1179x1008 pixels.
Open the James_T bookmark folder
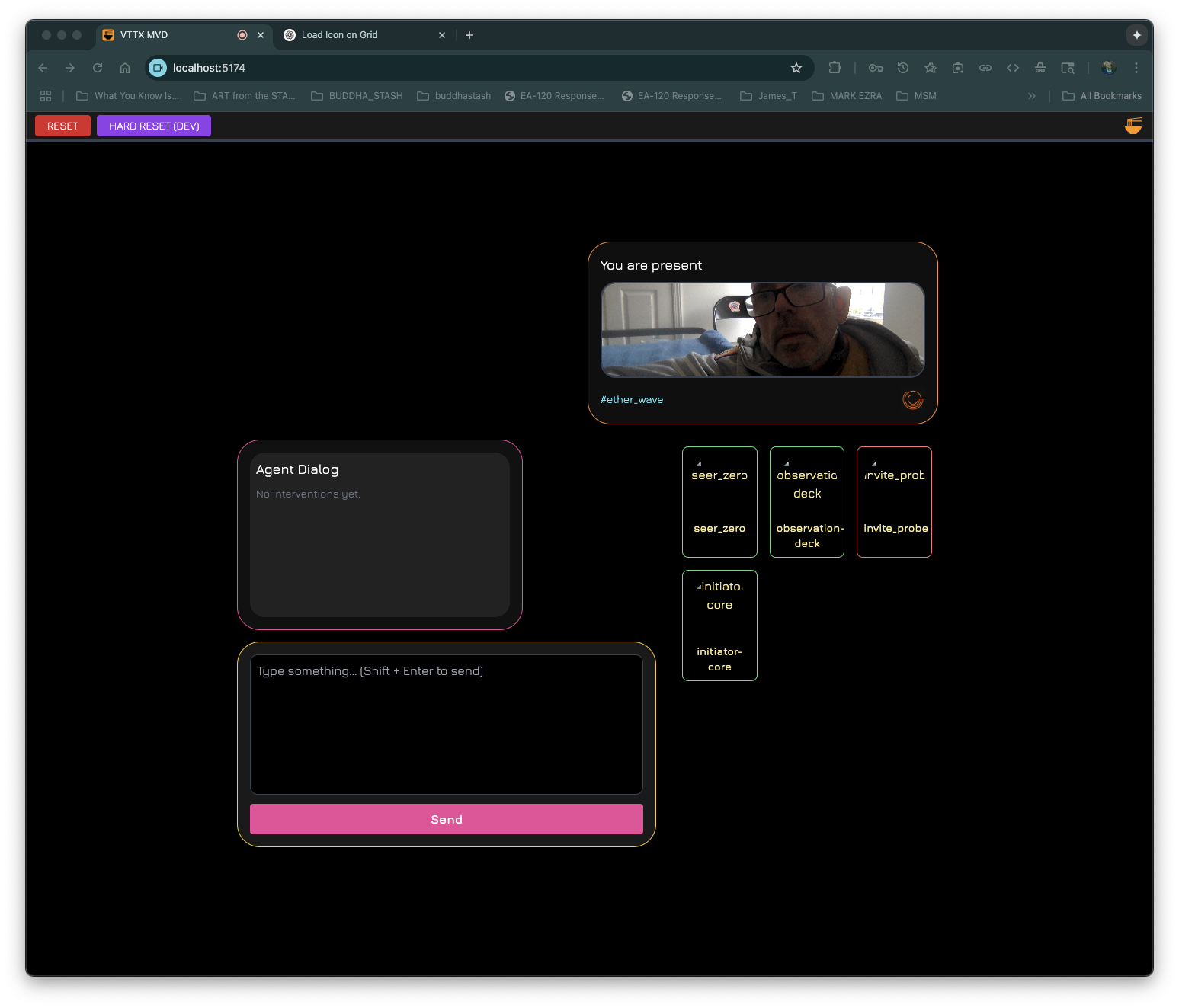[768, 96]
